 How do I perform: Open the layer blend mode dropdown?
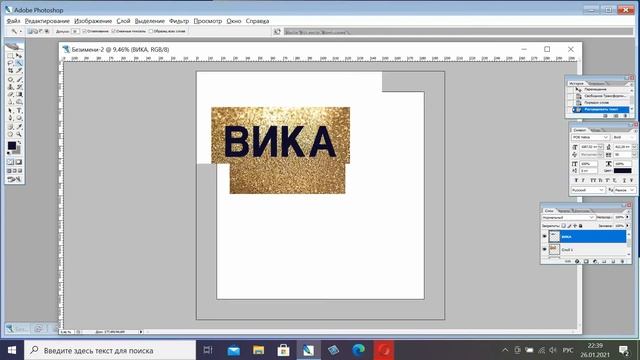click(x=569, y=218)
